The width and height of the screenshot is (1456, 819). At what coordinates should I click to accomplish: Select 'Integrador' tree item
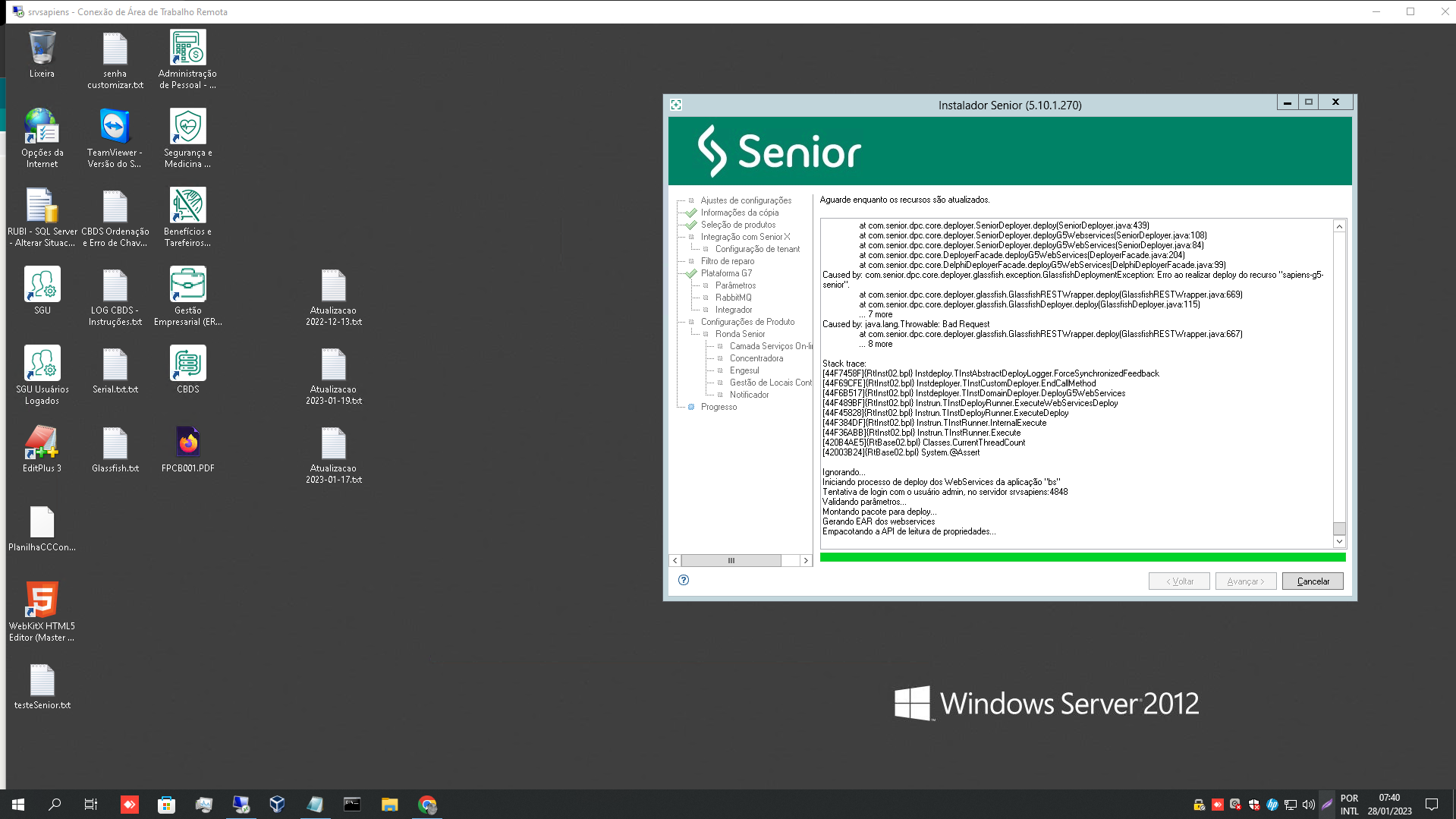coord(734,310)
